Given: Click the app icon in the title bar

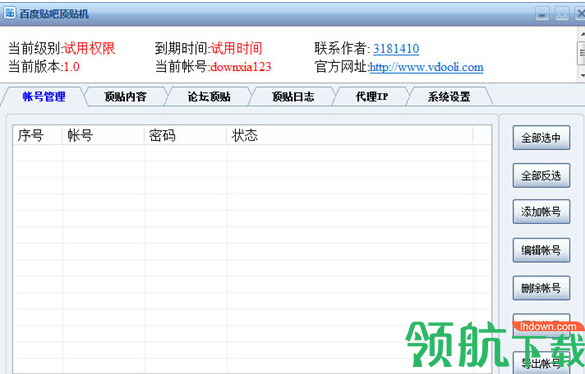Looking at the screenshot, I should click(x=10, y=13).
